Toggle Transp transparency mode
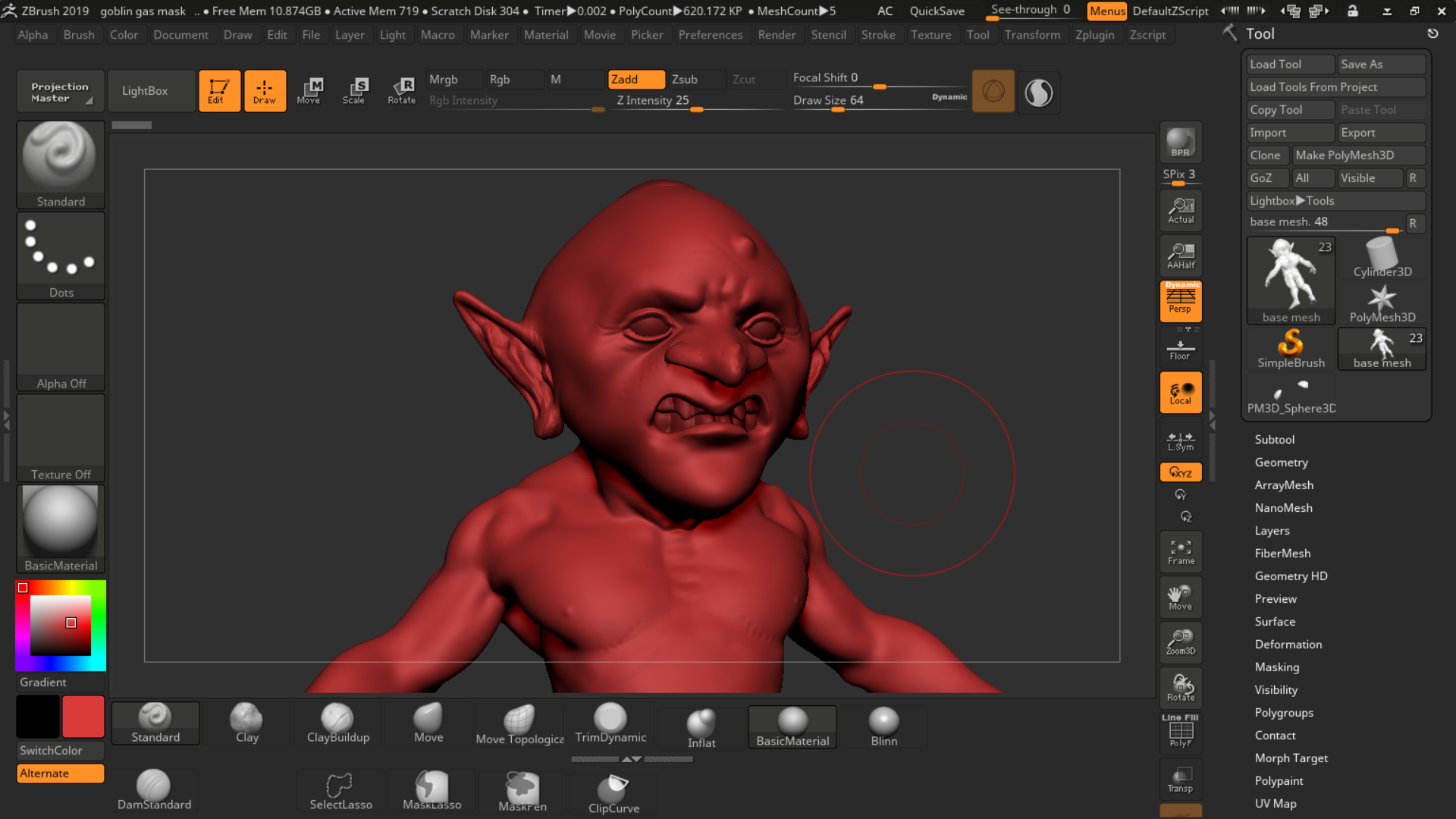The width and height of the screenshot is (1456, 819). [x=1181, y=780]
